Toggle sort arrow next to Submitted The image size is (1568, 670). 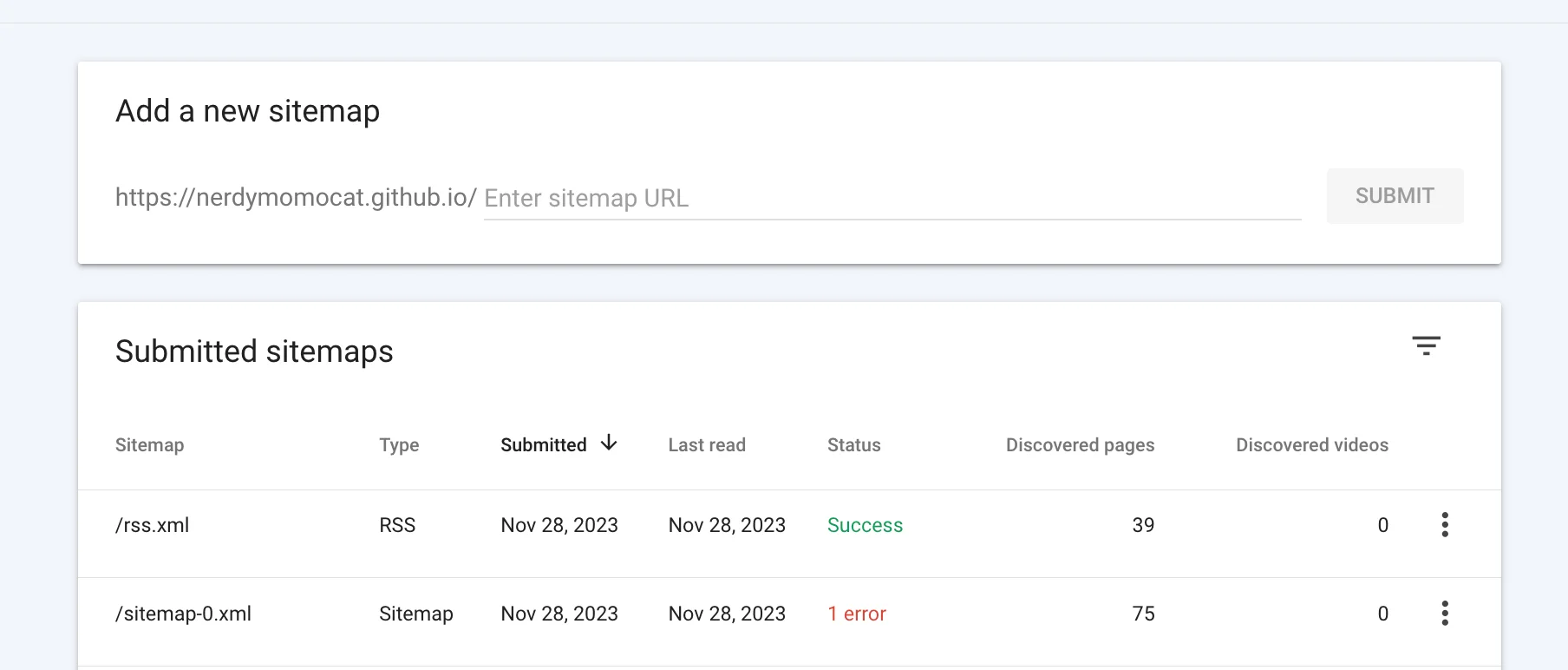(610, 443)
